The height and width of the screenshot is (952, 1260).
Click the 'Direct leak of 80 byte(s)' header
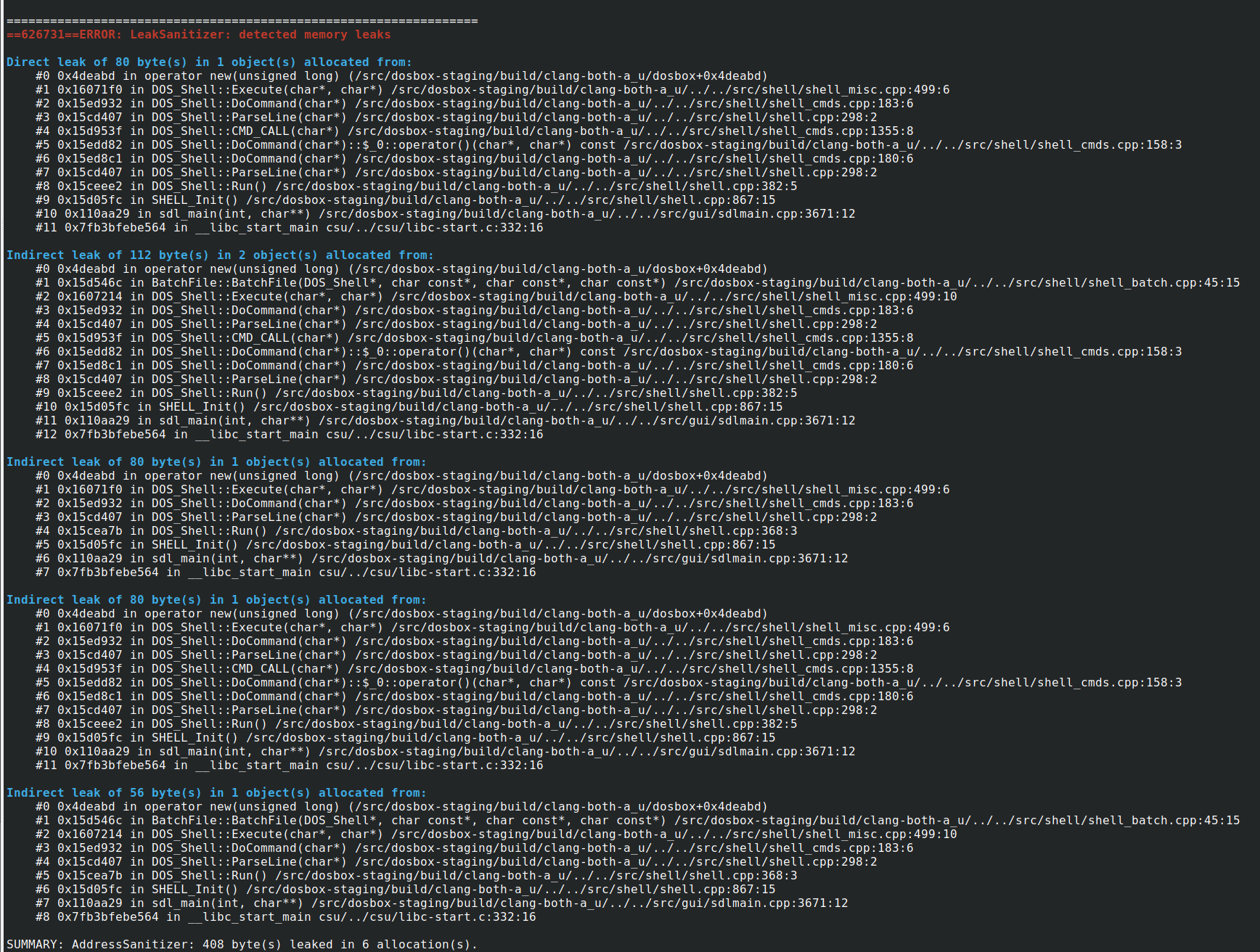(x=209, y=62)
